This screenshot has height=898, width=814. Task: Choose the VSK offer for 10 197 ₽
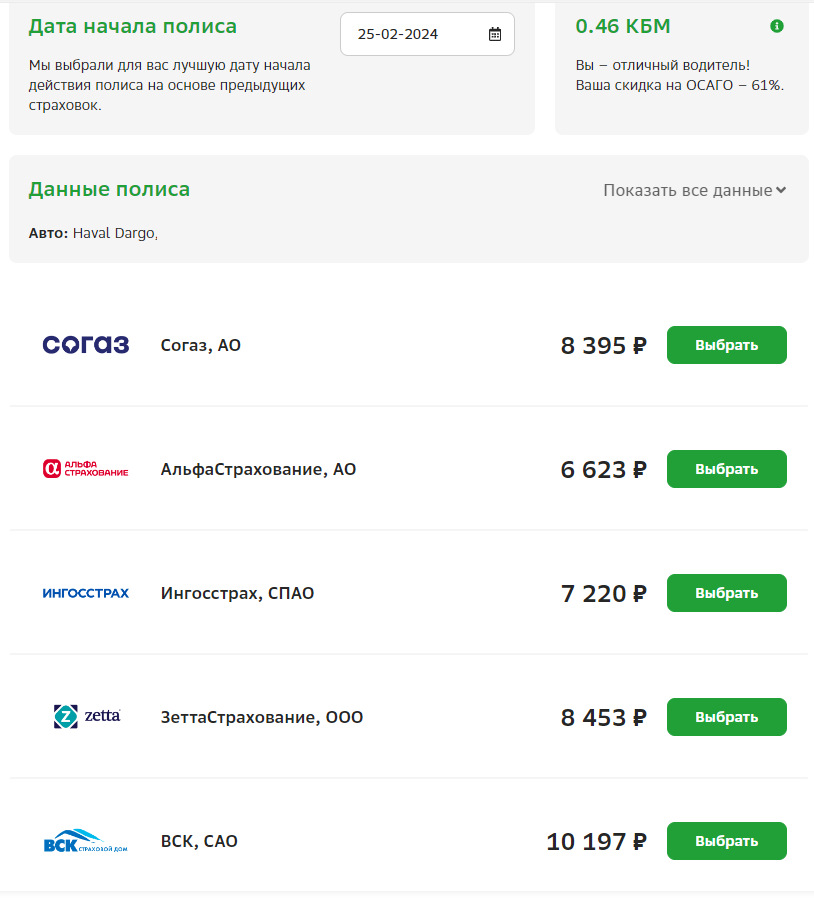(x=726, y=841)
